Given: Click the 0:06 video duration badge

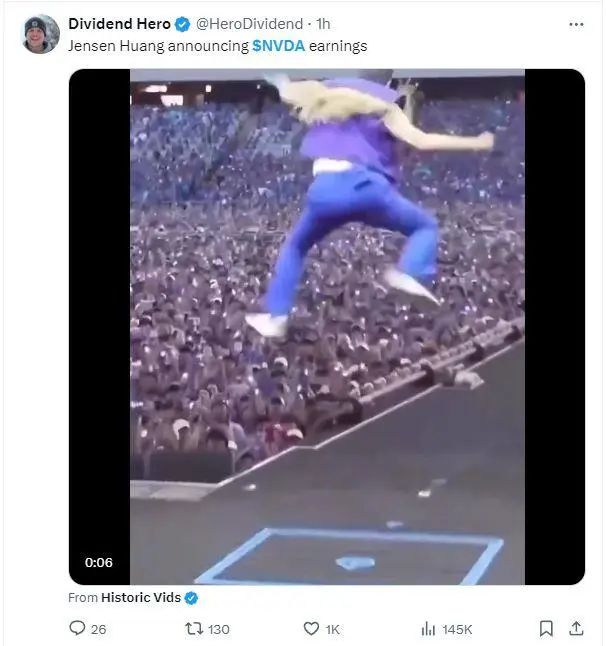Looking at the screenshot, I should [x=99, y=562].
